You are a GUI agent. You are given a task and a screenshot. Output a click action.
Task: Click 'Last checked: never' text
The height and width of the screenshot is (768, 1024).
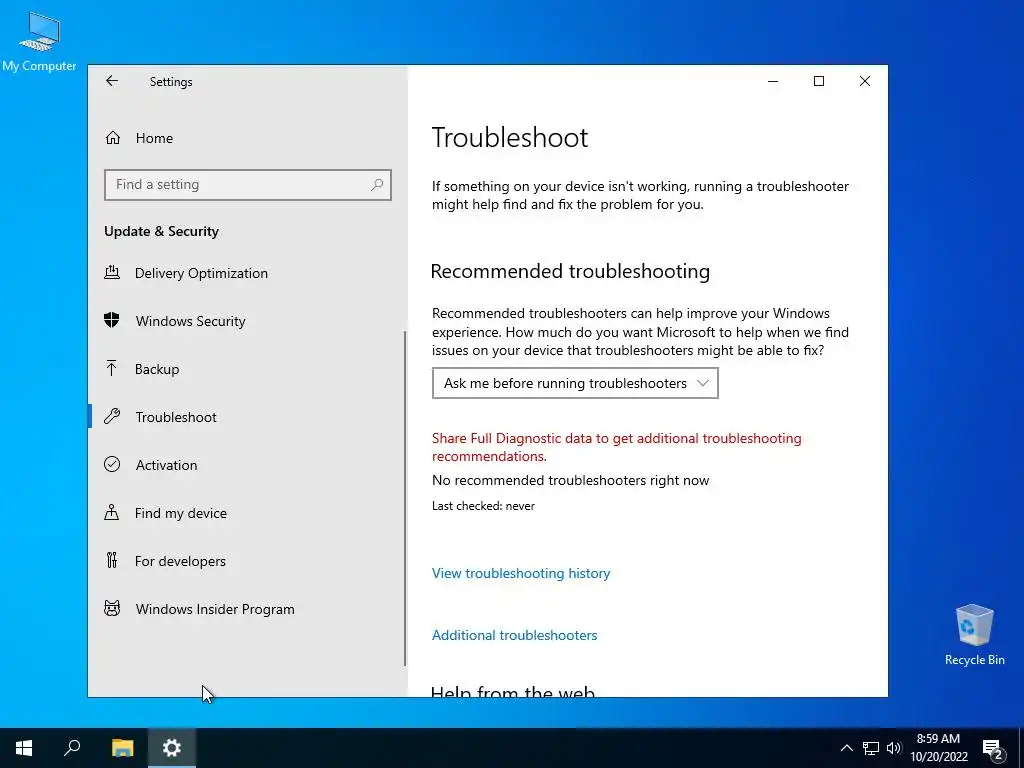483,506
